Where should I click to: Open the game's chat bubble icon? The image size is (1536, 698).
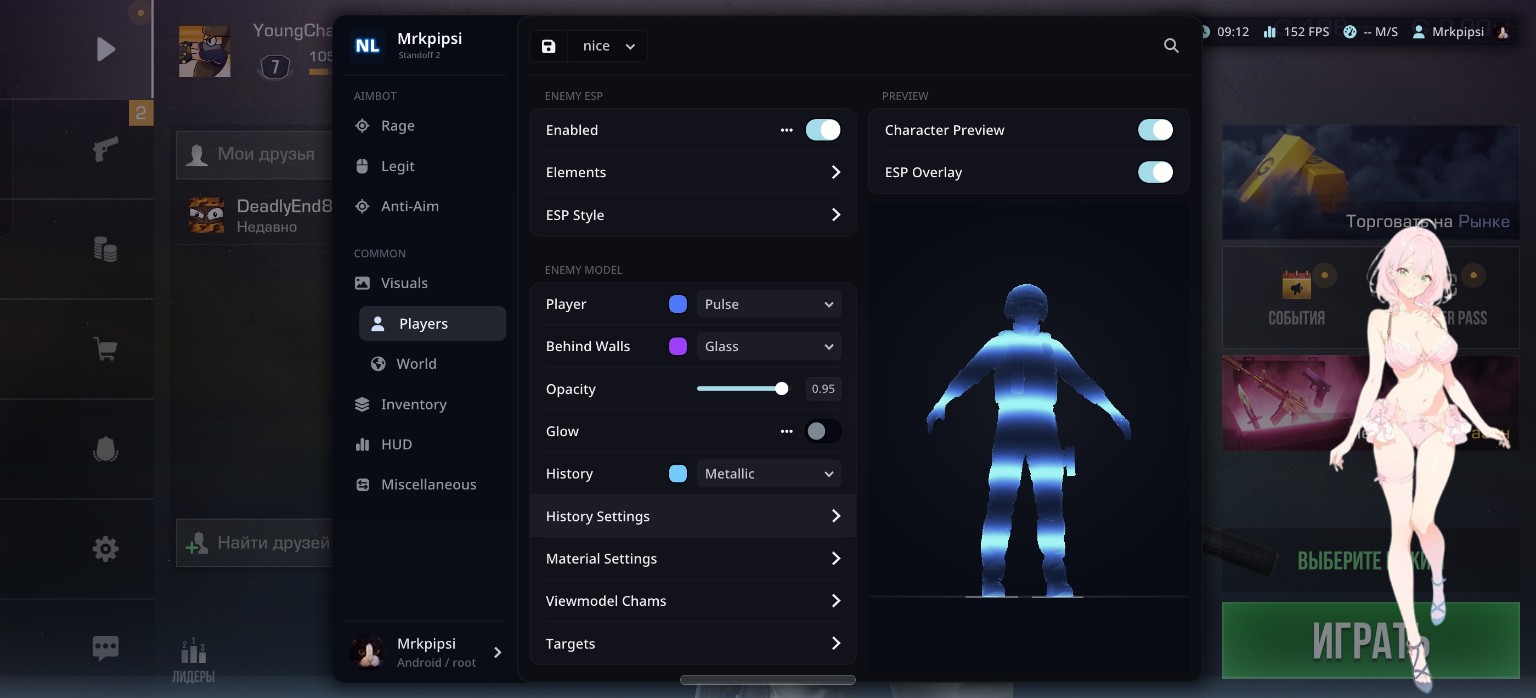point(105,648)
